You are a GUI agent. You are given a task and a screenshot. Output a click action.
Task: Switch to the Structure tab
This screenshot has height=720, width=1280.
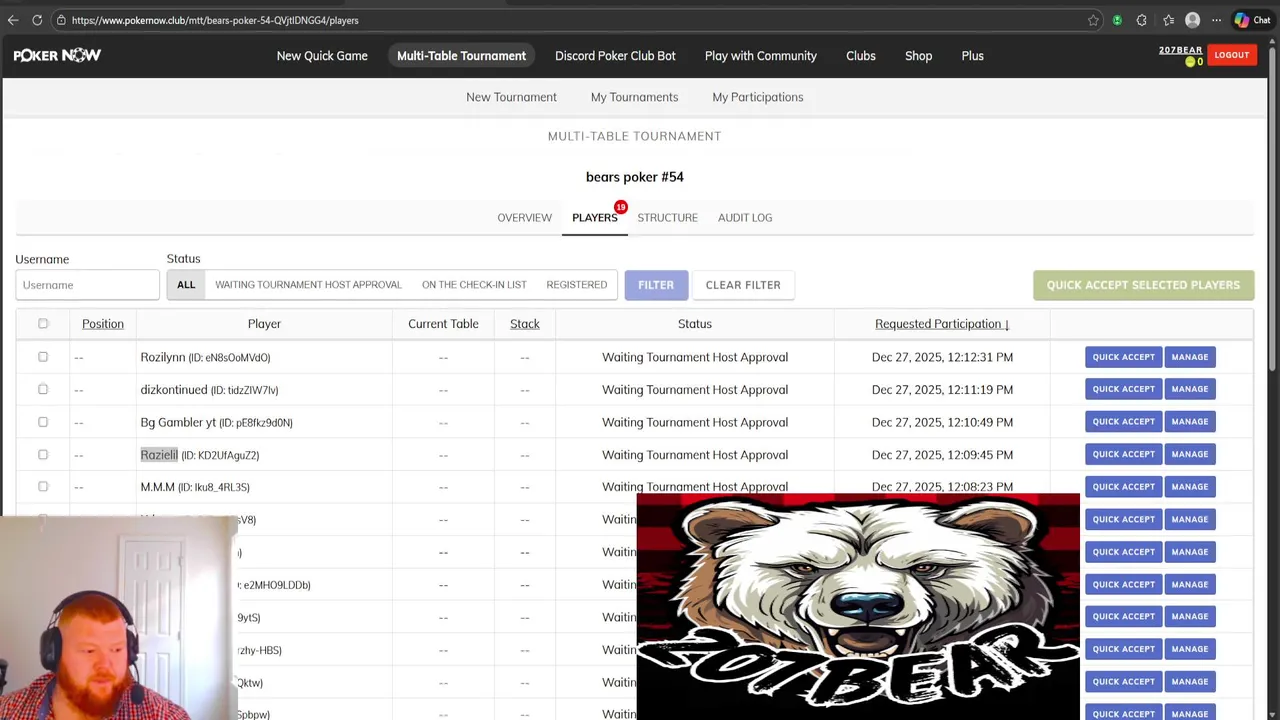coord(667,217)
